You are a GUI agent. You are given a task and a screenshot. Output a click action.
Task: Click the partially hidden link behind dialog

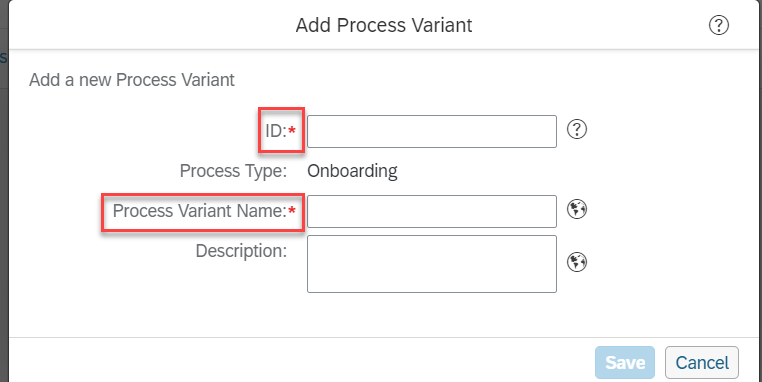pos(2,58)
